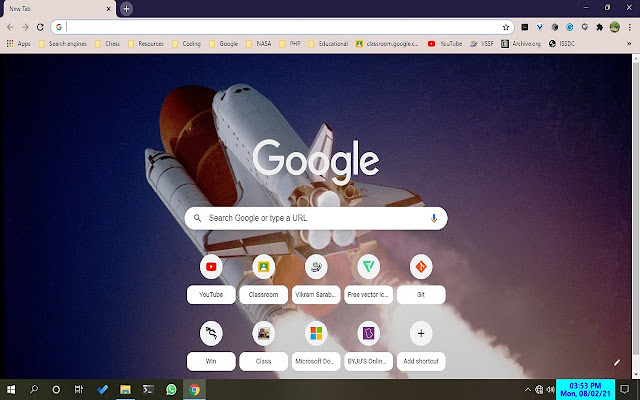Open WhatsApp from the taskbar
Viewport: 640px width, 400px height.
(171, 390)
